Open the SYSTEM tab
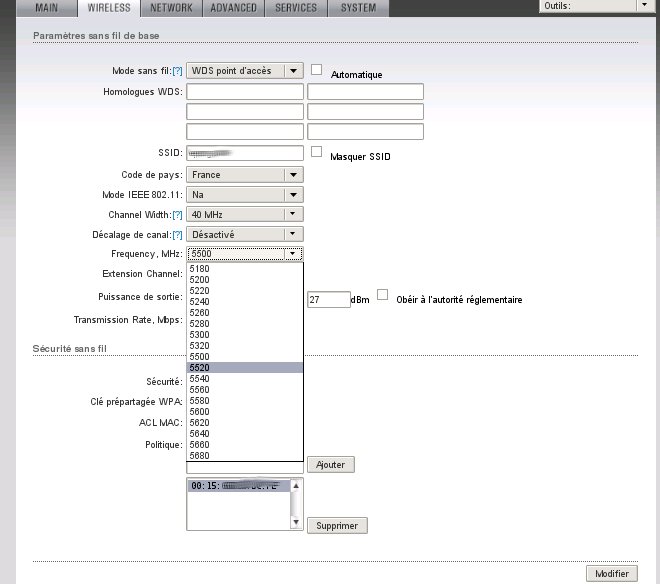Viewport: 660px width, 584px height. tap(358, 8)
